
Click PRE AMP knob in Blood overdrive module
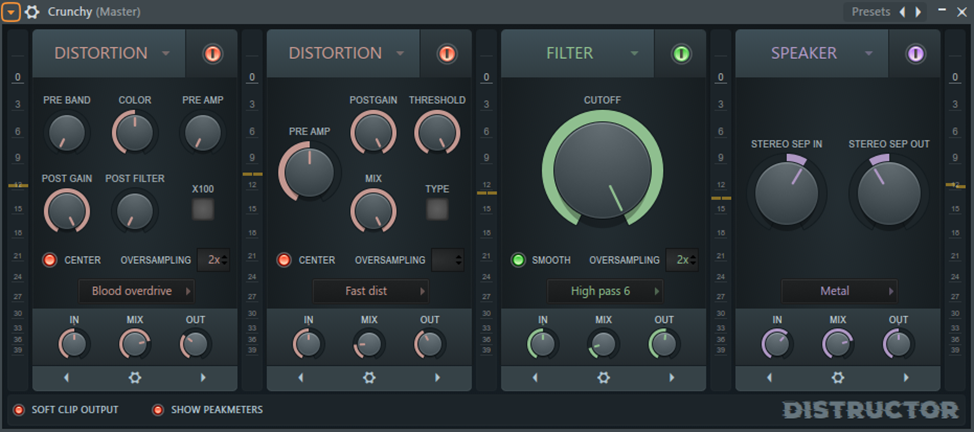click(203, 132)
